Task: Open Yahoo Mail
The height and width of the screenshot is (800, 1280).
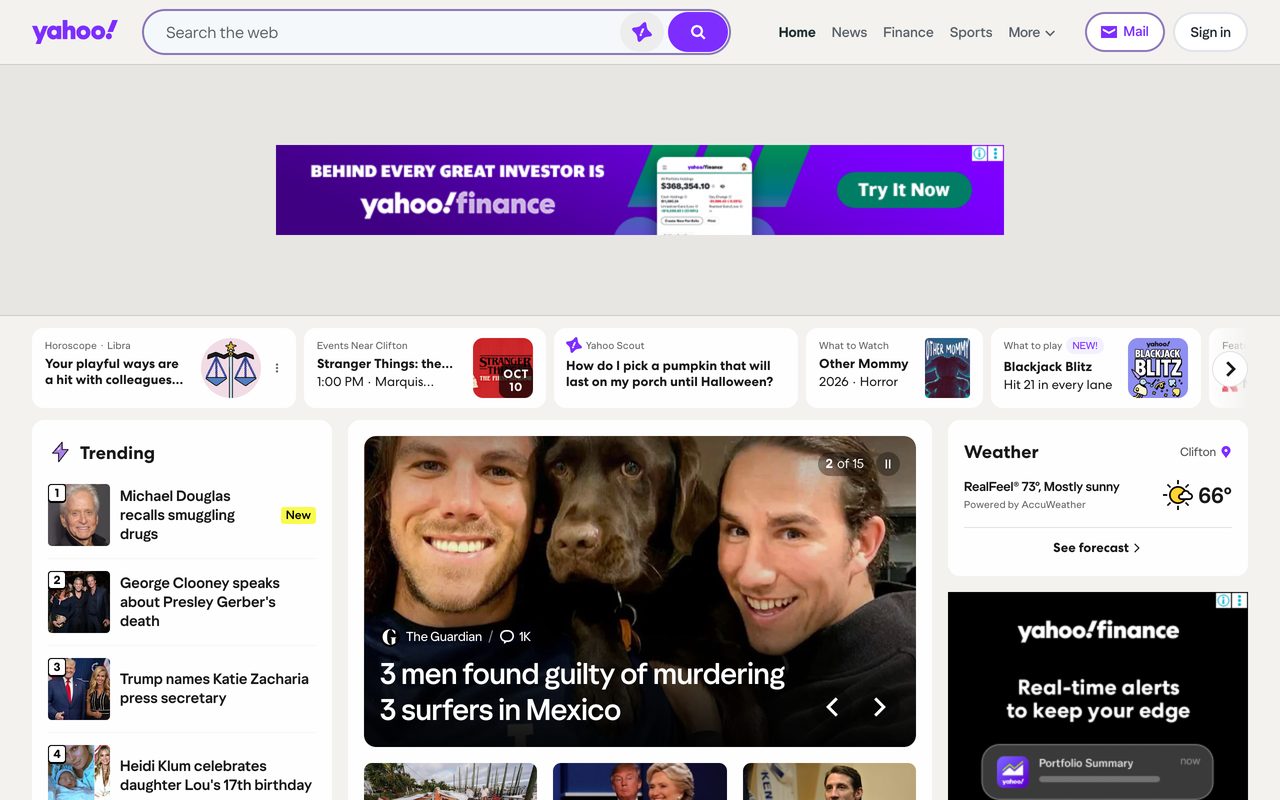Action: click(x=1125, y=32)
